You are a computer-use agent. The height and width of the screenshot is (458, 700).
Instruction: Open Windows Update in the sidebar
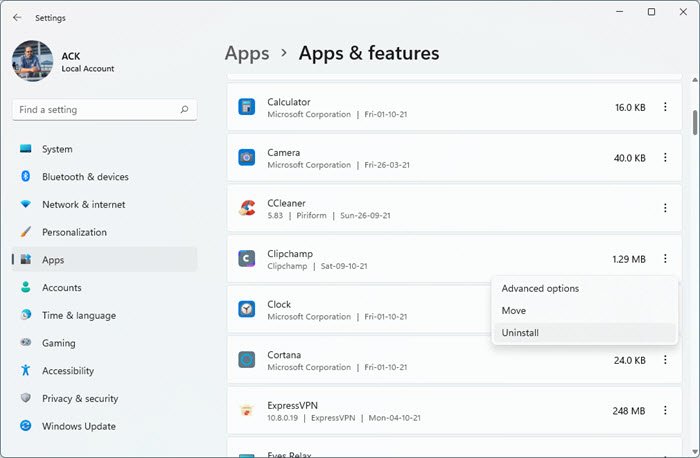[x=78, y=426]
